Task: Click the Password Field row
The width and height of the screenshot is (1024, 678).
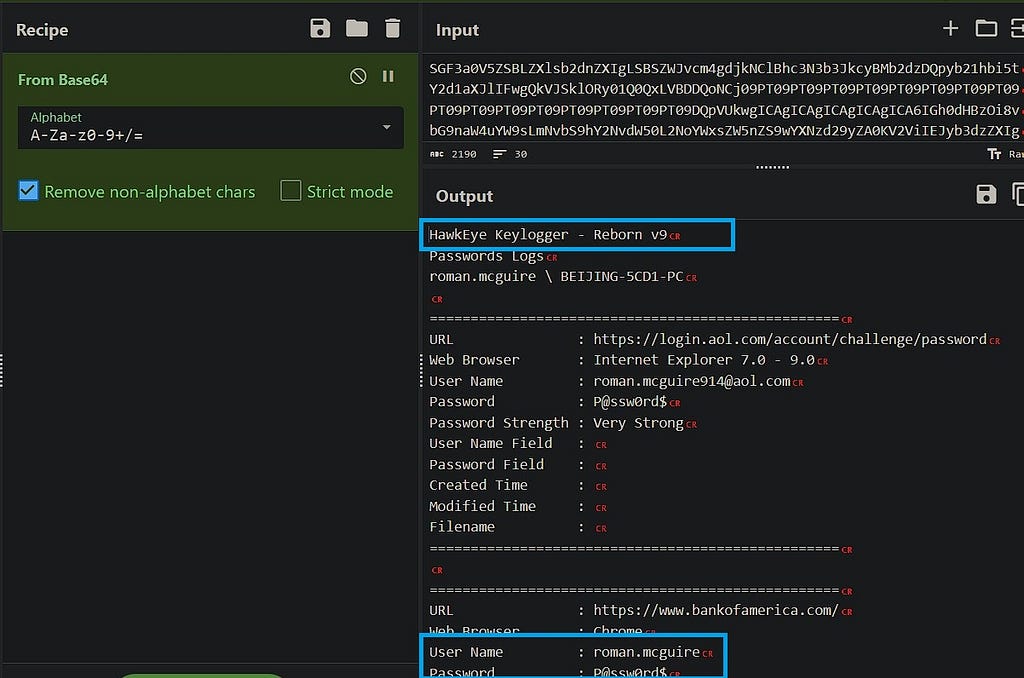Action: pos(518,464)
